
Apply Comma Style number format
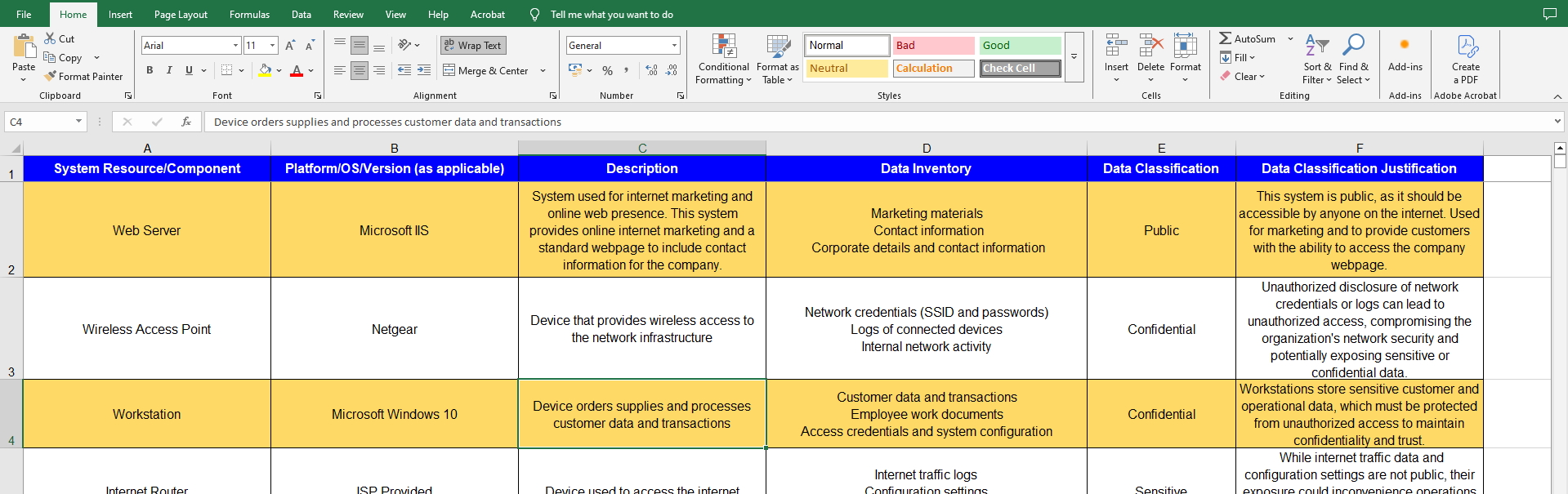pos(627,70)
